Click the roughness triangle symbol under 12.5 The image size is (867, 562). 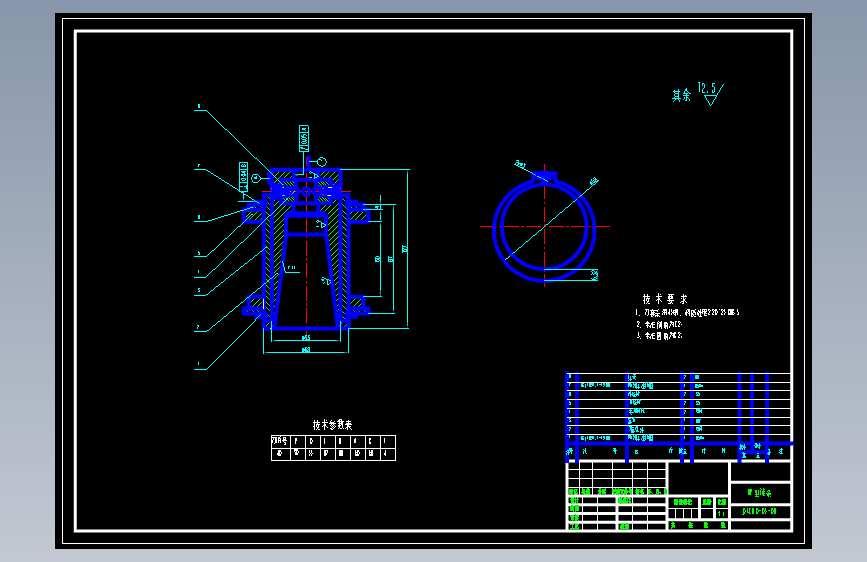tap(711, 100)
